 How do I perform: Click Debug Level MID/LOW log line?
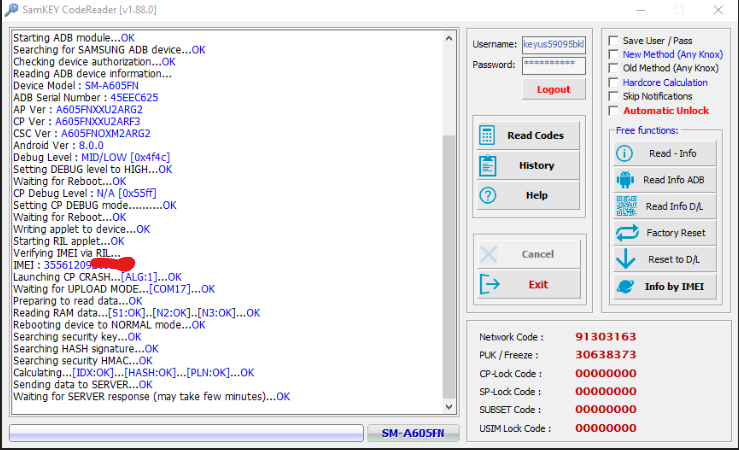91,157
